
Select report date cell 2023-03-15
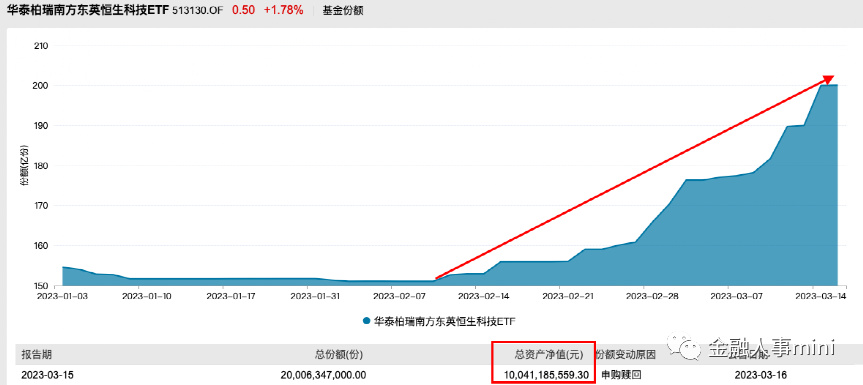[x=47, y=375]
